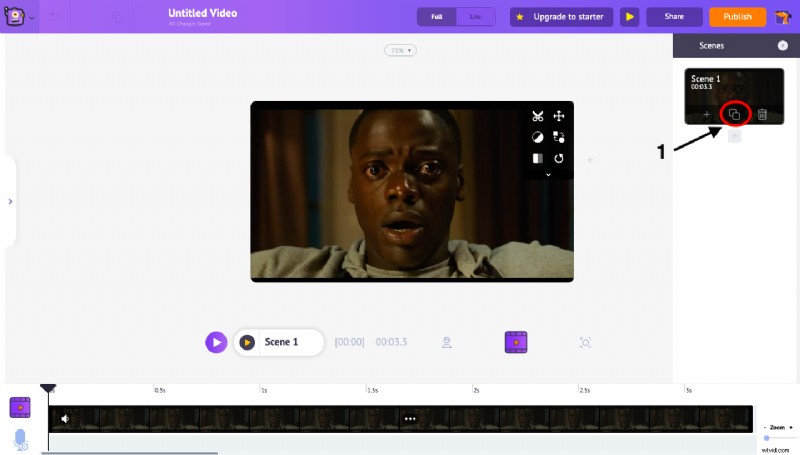The height and width of the screenshot is (455, 800).
Task: Click the 2s mark on timeline ruler
Action: point(476,390)
